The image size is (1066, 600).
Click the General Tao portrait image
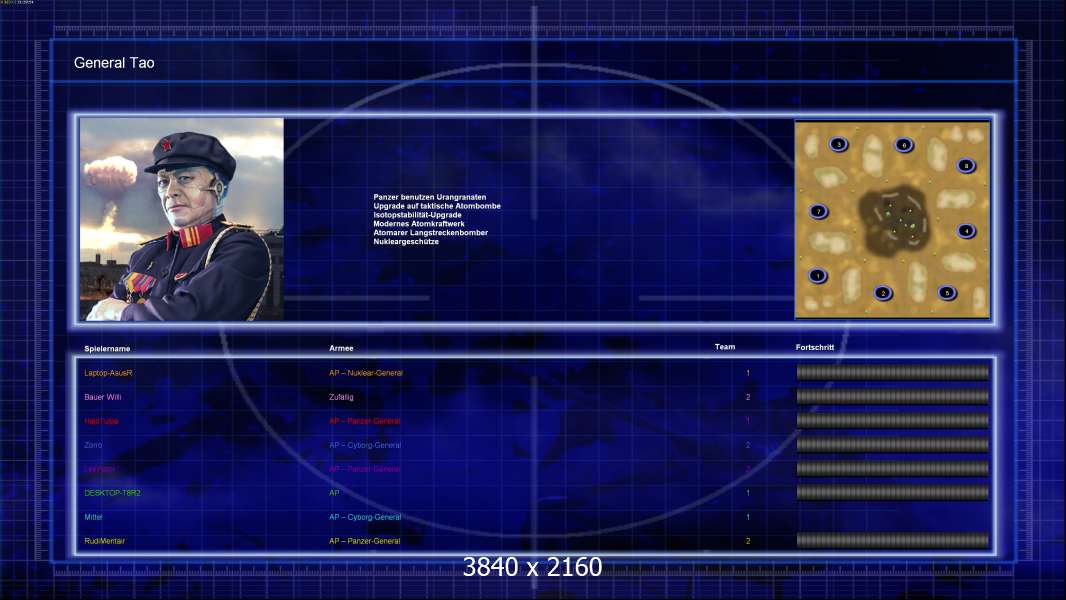coord(182,219)
